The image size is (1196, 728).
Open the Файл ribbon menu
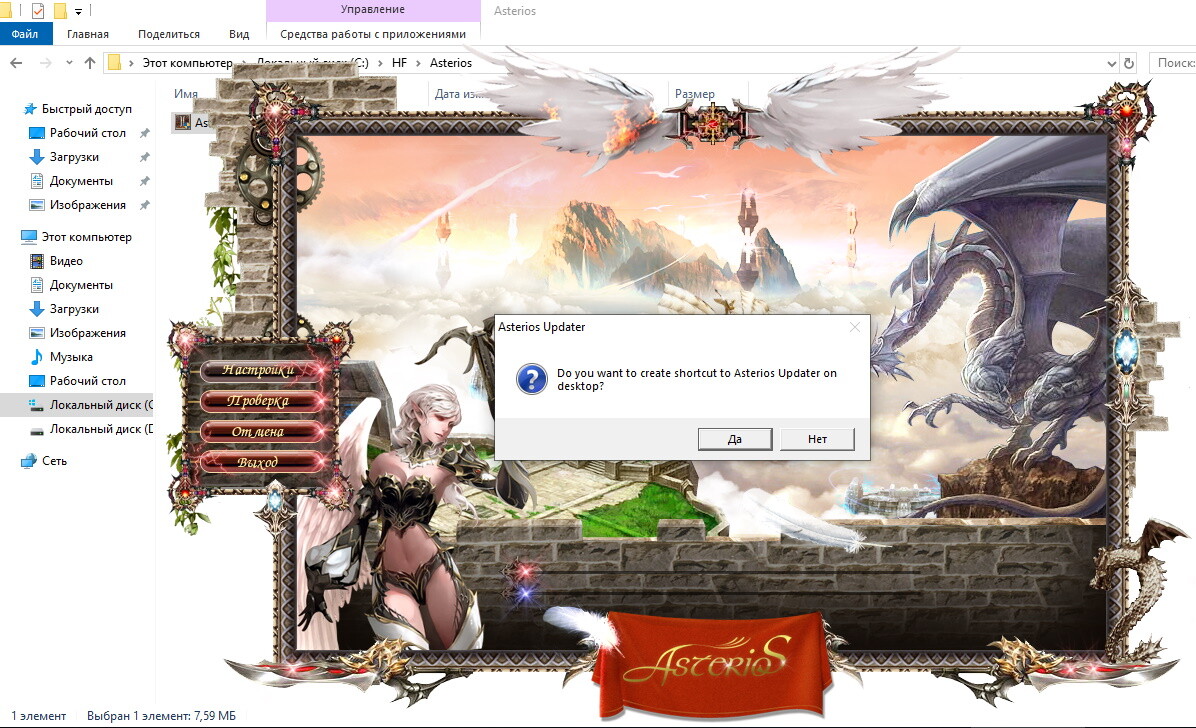pyautogui.click(x=25, y=34)
